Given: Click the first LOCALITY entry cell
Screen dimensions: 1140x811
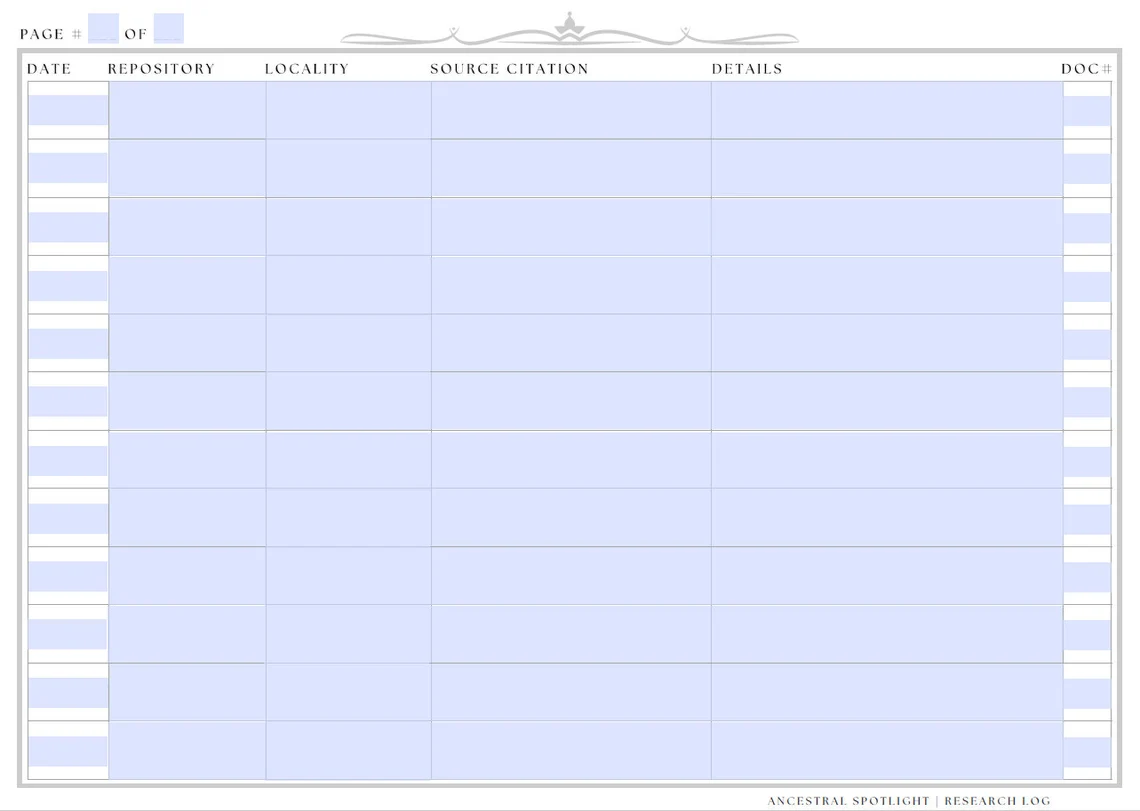Looking at the screenshot, I should (x=347, y=110).
